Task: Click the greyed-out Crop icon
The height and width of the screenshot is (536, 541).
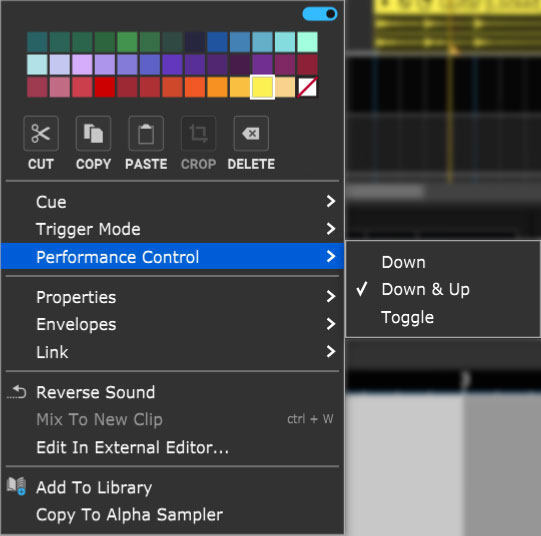Action: (198, 134)
